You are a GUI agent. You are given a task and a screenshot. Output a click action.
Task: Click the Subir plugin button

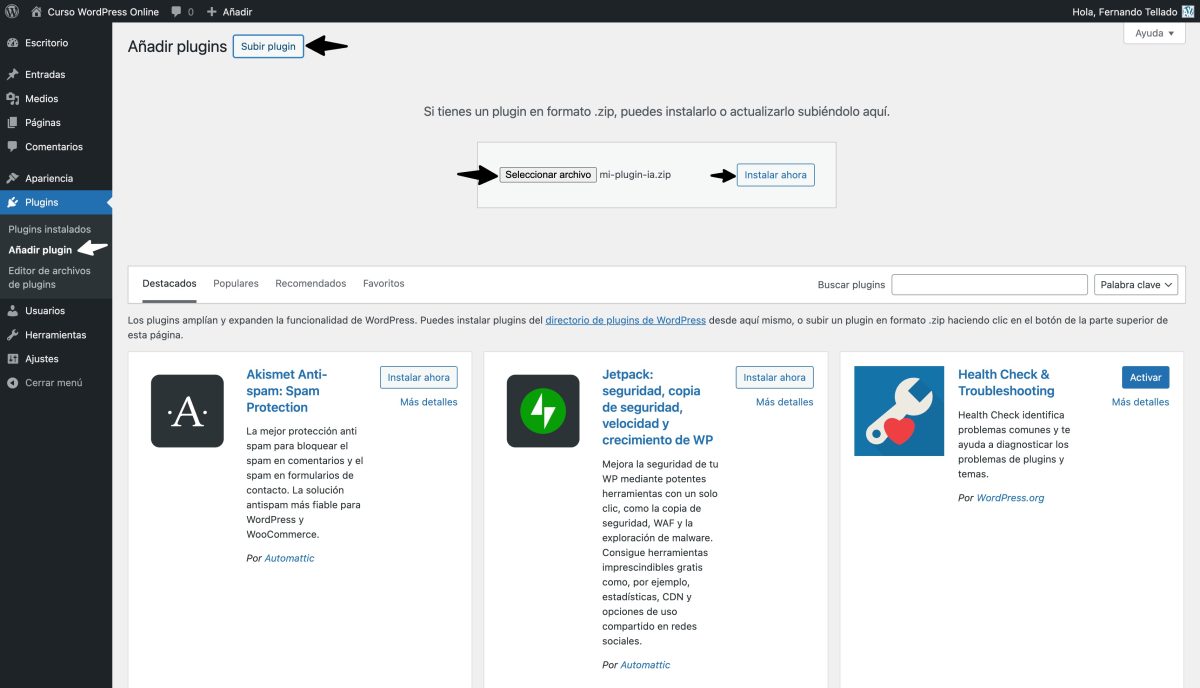pyautogui.click(x=268, y=45)
